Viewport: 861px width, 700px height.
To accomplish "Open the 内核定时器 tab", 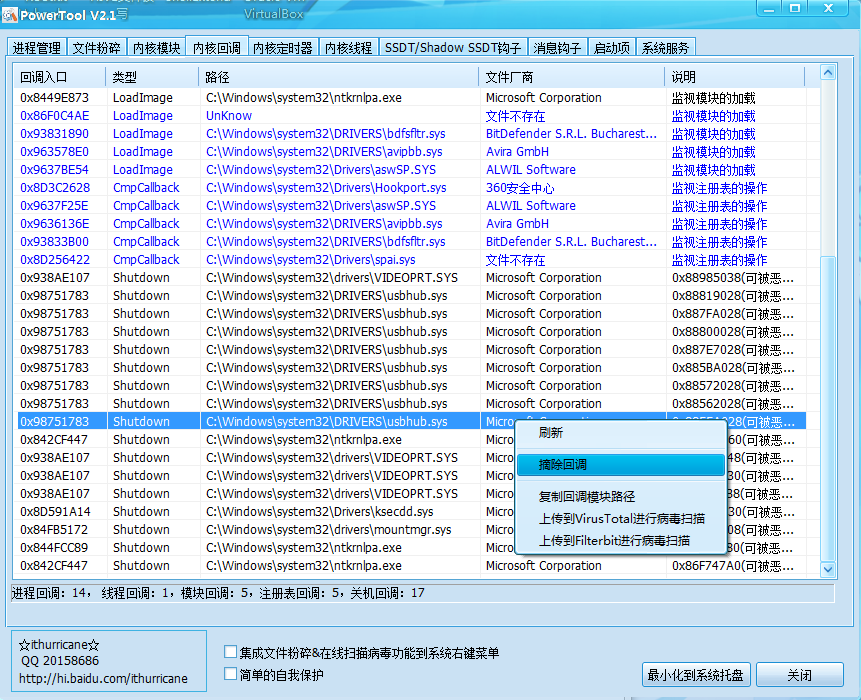I will 283,48.
